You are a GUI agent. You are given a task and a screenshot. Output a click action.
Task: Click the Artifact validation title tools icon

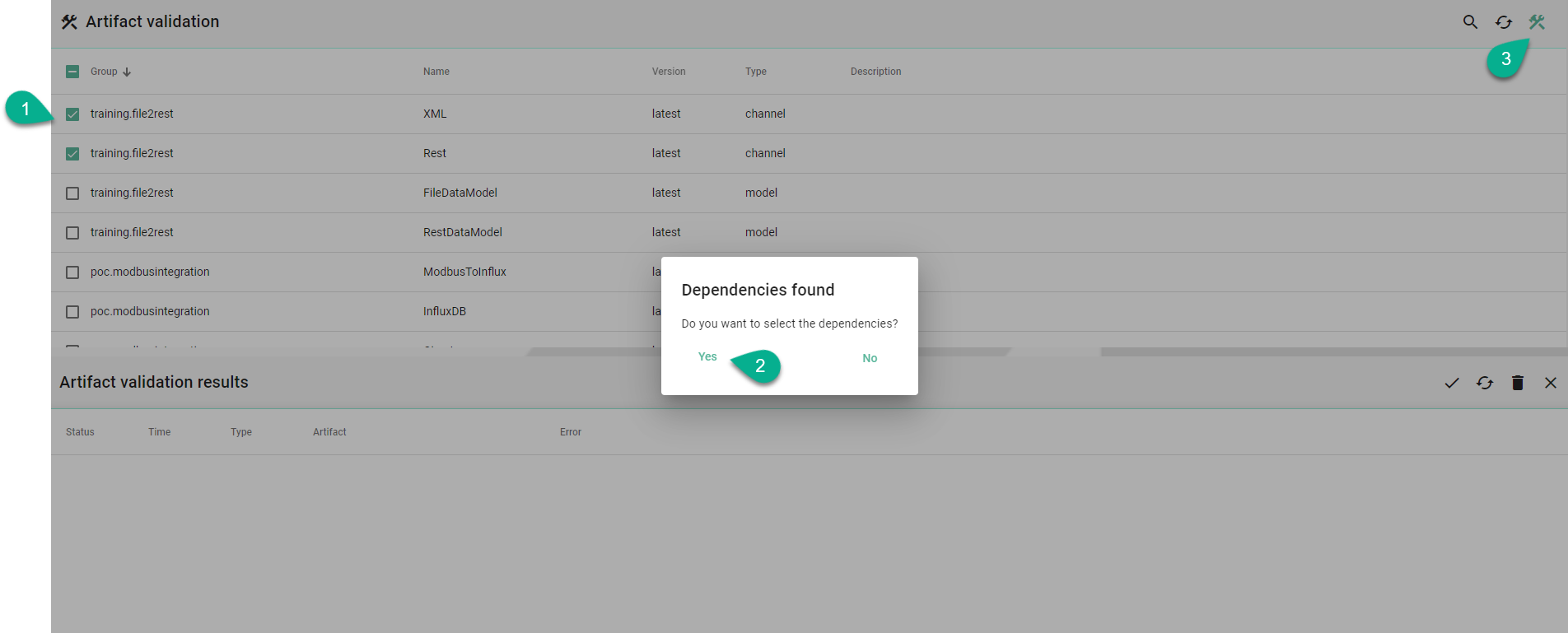click(x=69, y=22)
